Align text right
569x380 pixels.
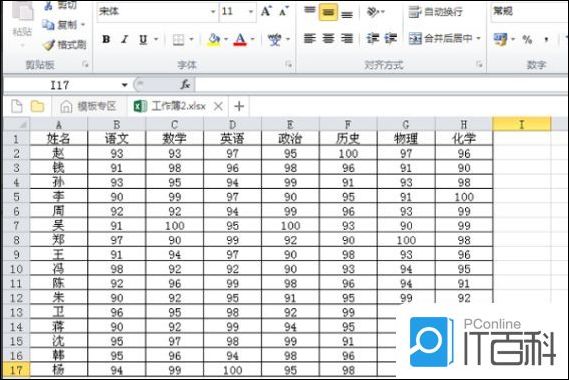pyautogui.click(x=347, y=38)
